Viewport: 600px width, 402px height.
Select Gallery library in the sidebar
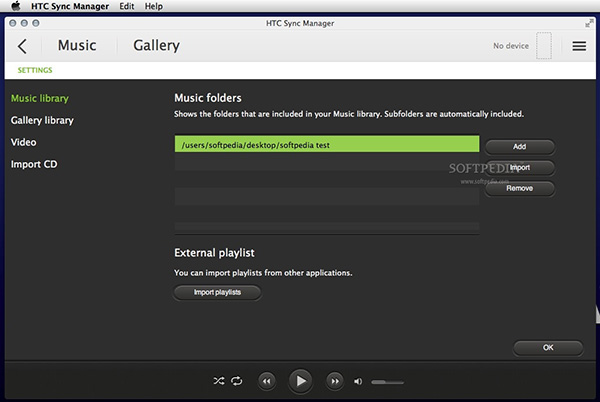[x=42, y=120]
